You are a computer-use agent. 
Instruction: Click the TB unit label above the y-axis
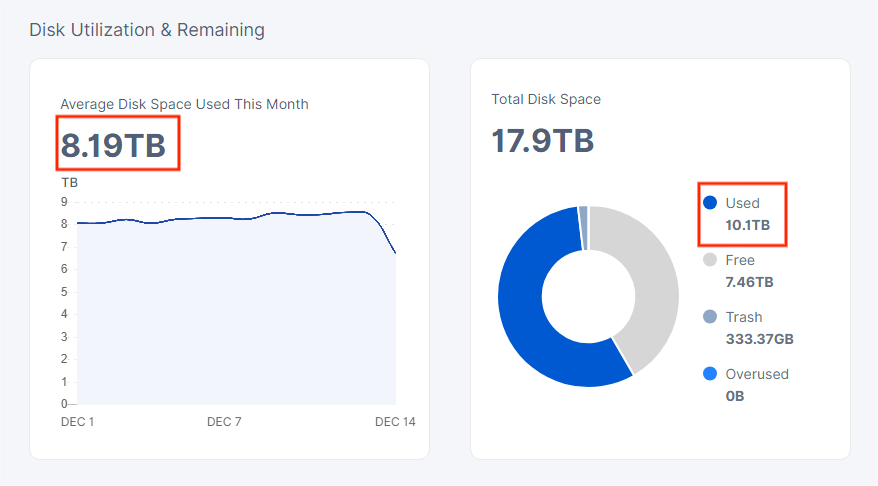point(70,182)
